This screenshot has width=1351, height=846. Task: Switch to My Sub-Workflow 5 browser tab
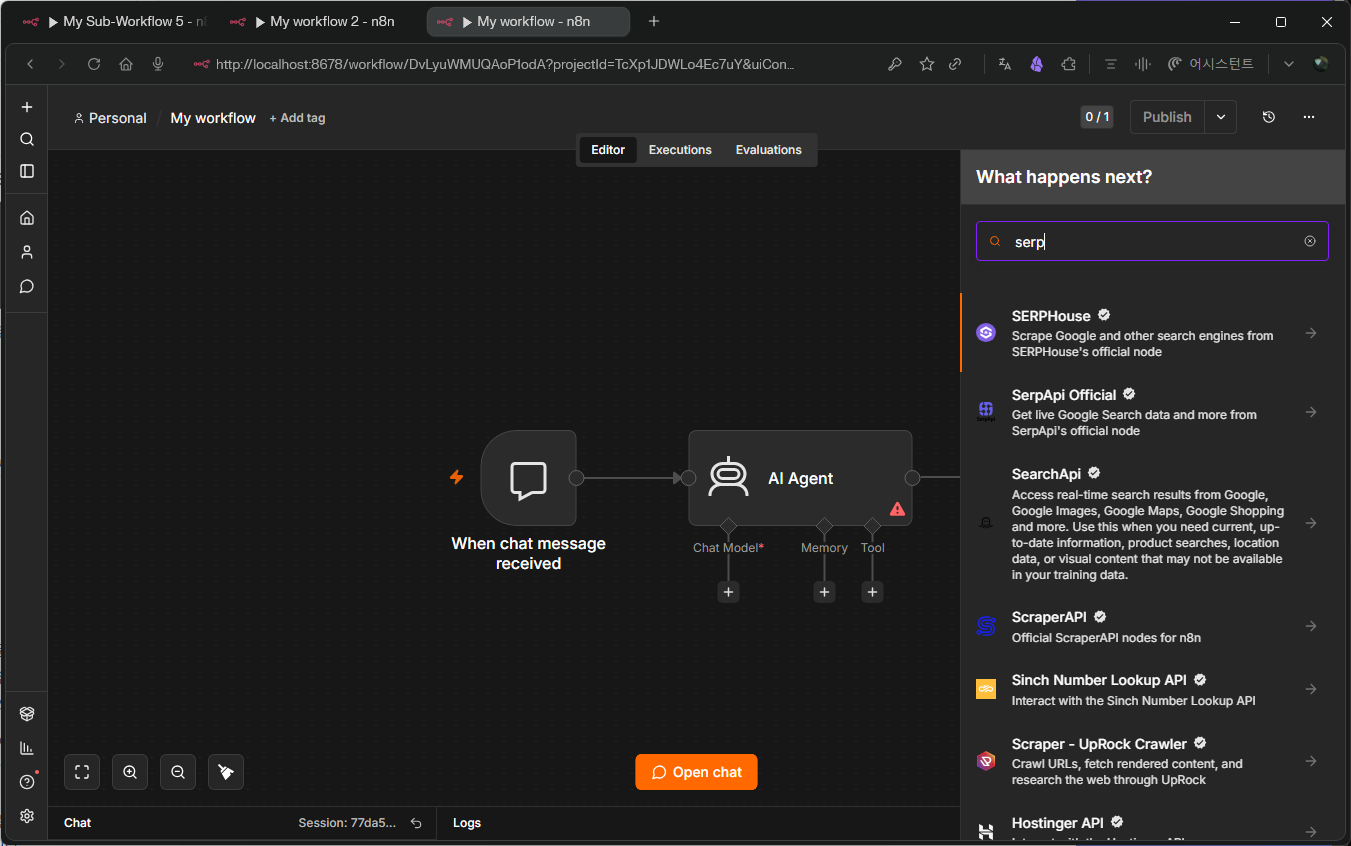point(114,22)
